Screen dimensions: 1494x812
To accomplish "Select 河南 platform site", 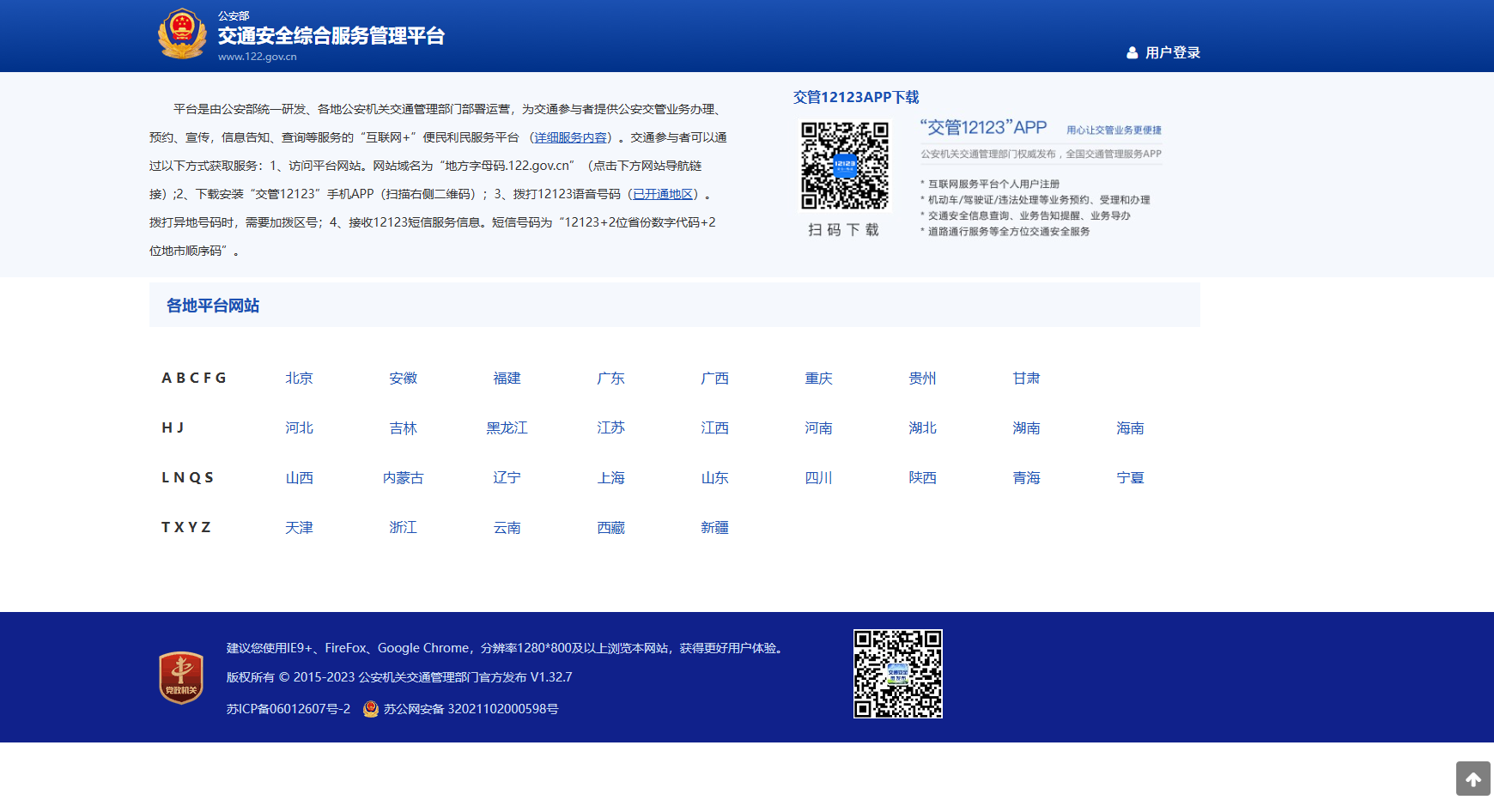I will tap(819, 428).
